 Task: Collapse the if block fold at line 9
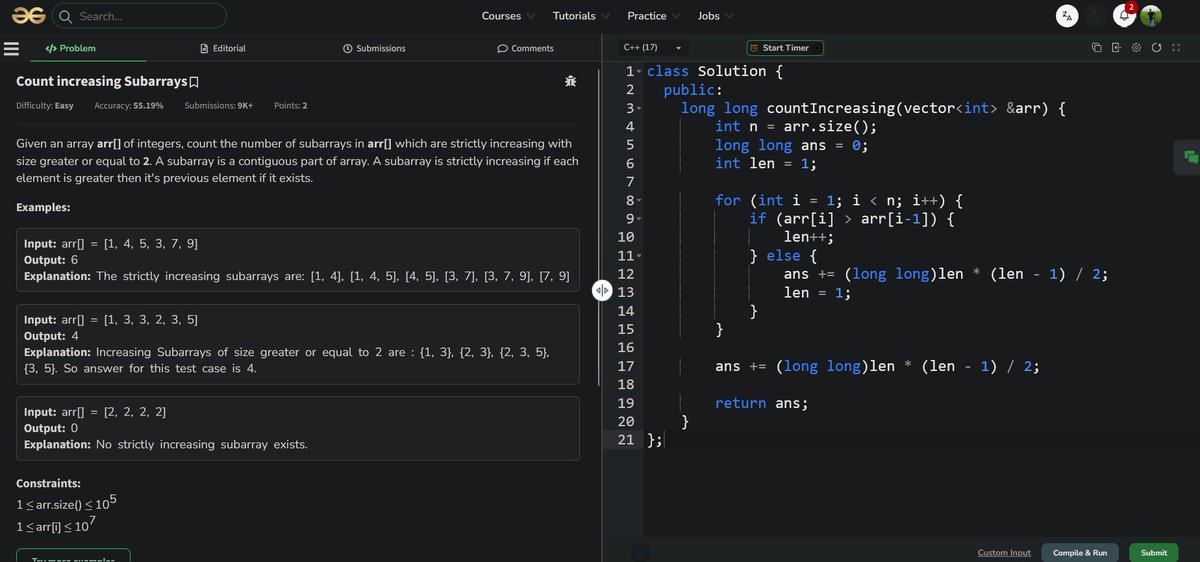coord(640,219)
